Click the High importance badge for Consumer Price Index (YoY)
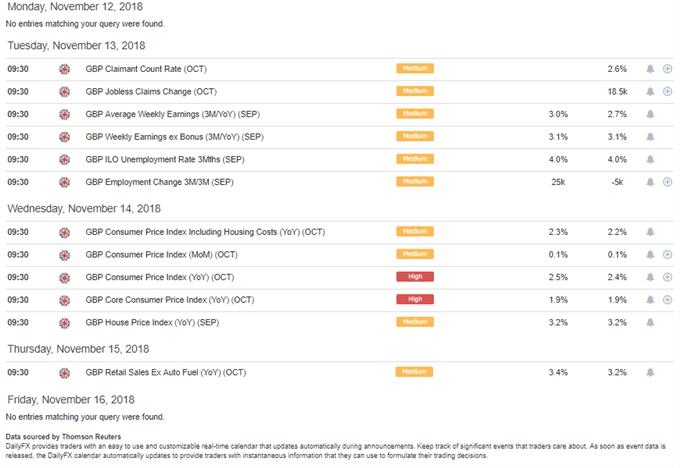The height and width of the screenshot is (468, 680). coord(415,277)
